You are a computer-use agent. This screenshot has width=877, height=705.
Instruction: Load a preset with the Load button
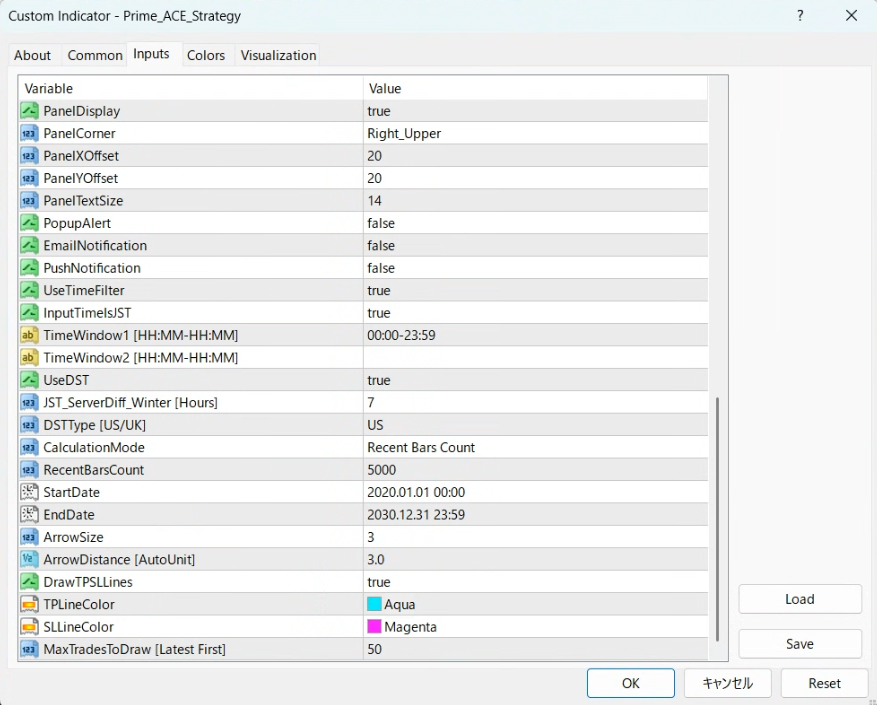point(800,599)
